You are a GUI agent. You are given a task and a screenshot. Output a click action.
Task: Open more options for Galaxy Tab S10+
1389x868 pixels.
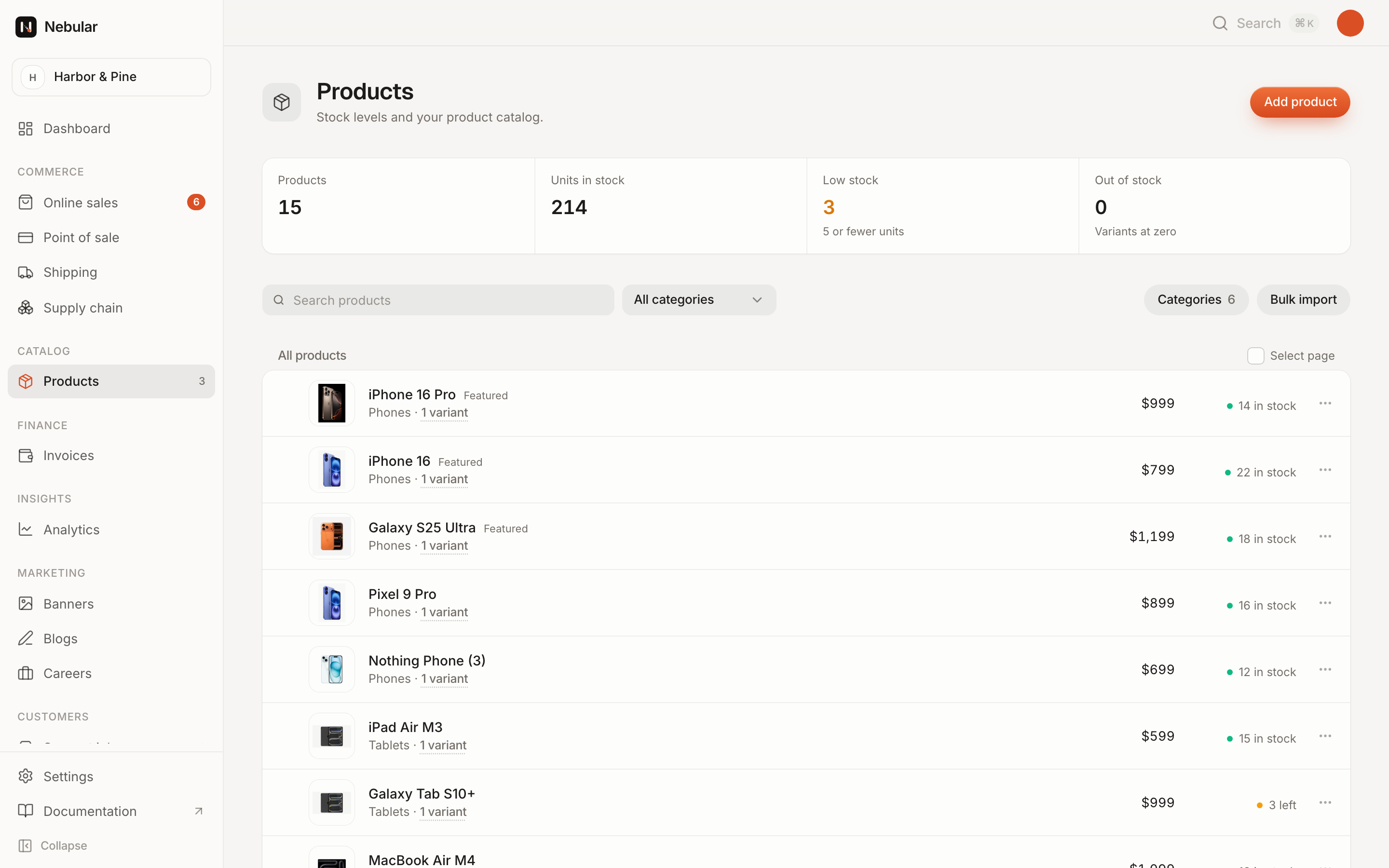[x=1325, y=803]
